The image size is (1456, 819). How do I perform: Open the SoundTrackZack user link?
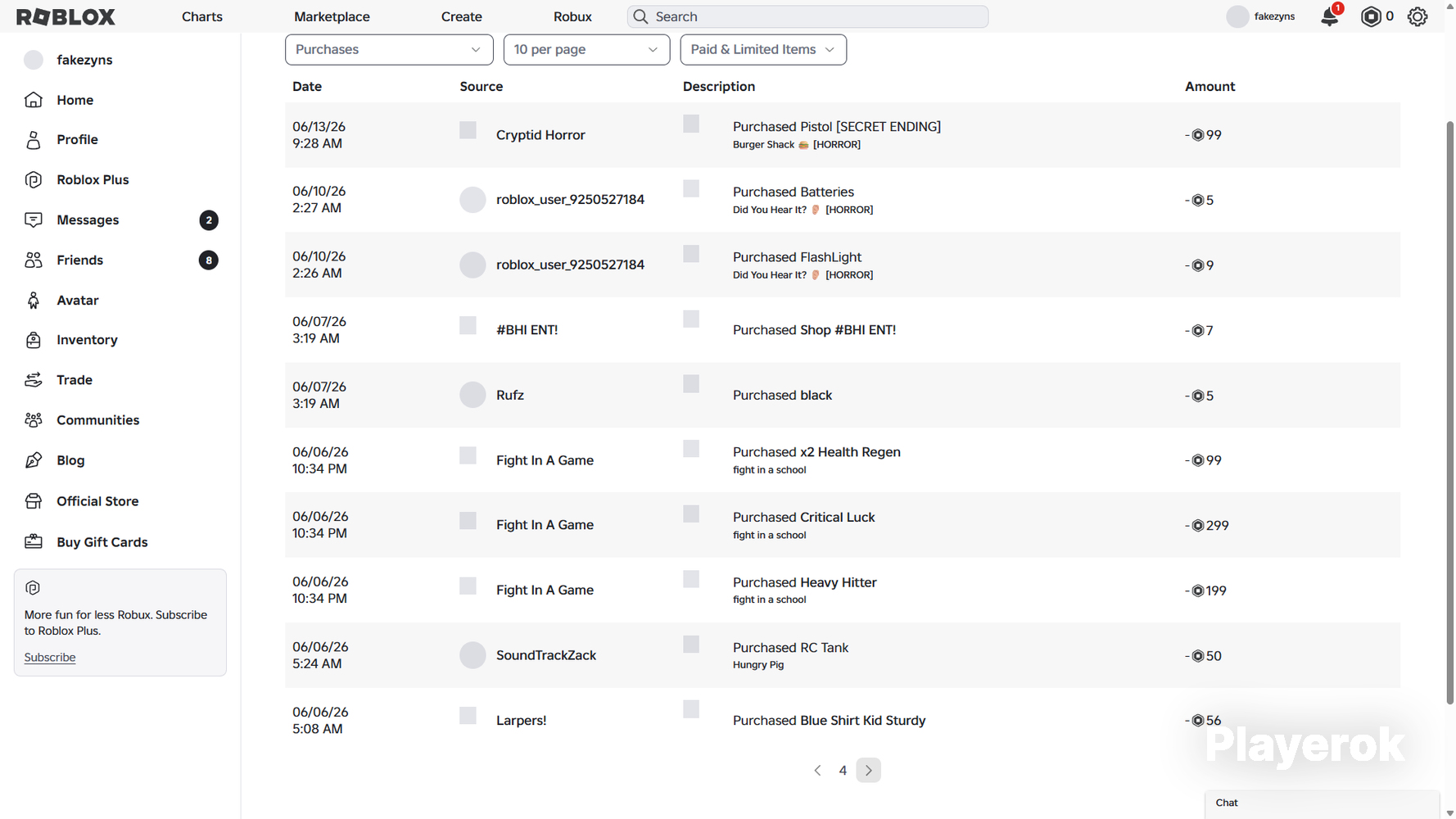click(546, 655)
